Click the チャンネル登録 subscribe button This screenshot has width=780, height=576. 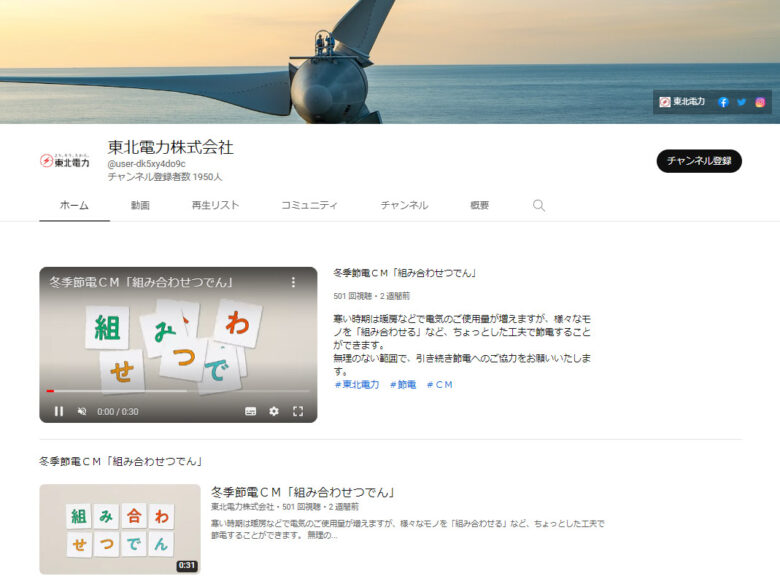pyautogui.click(x=699, y=161)
